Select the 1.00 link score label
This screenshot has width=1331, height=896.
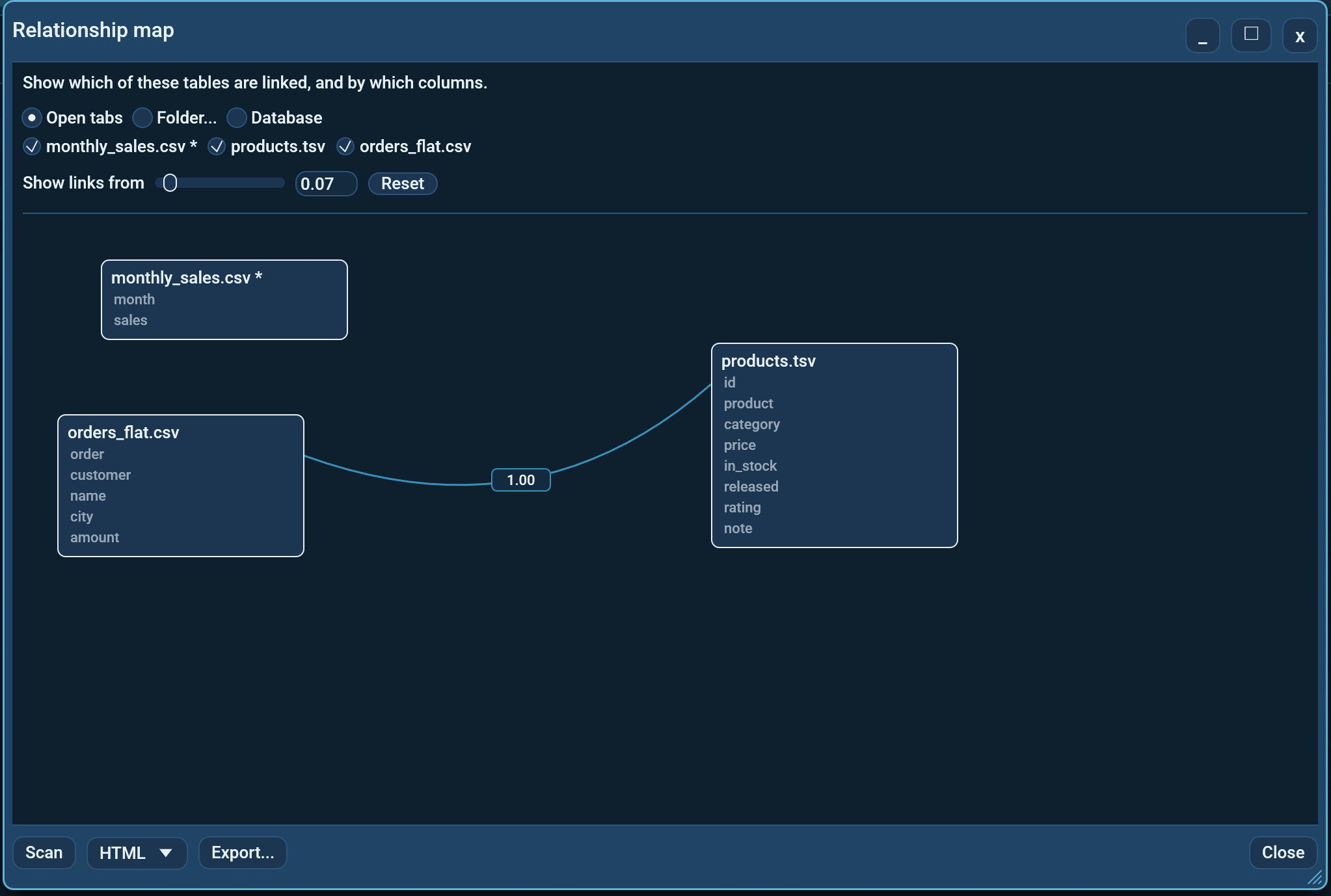tap(521, 480)
